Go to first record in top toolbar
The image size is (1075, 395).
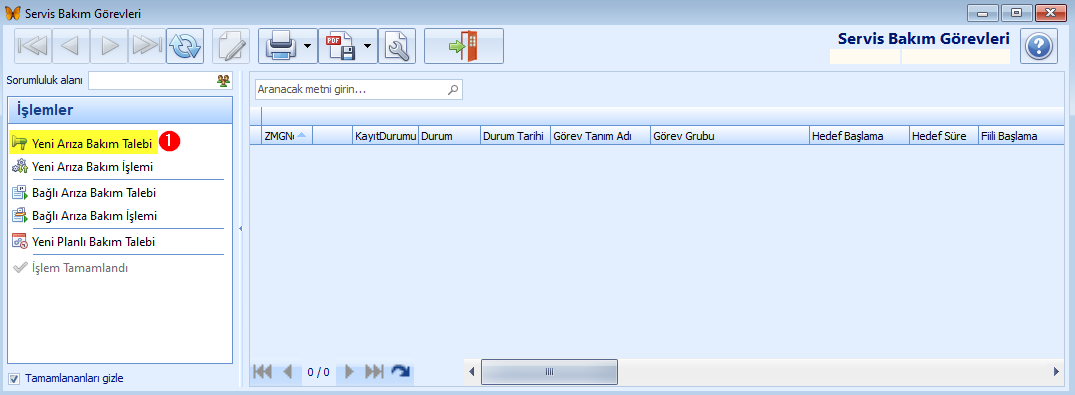point(32,46)
